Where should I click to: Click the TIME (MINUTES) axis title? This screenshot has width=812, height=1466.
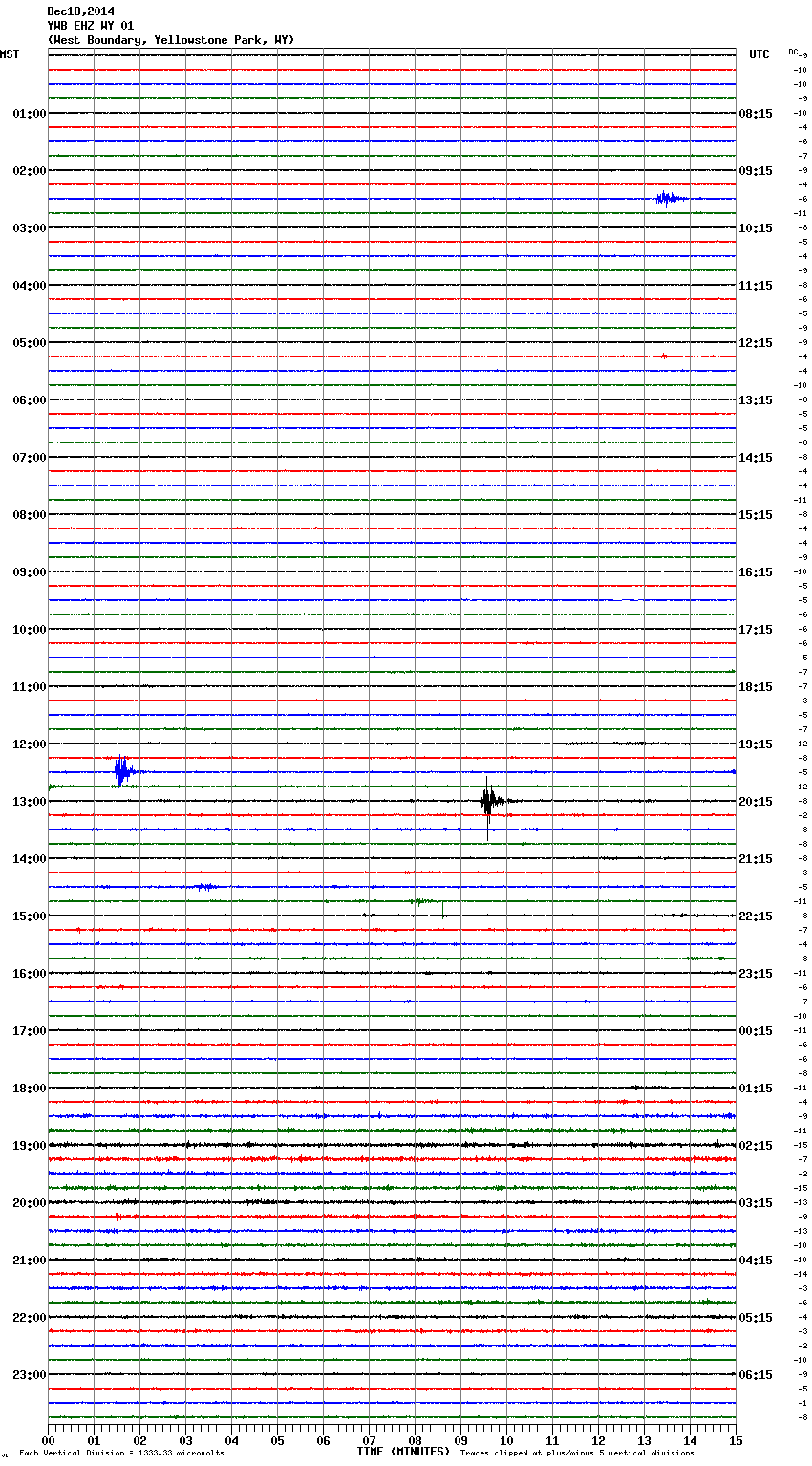pos(403,1452)
